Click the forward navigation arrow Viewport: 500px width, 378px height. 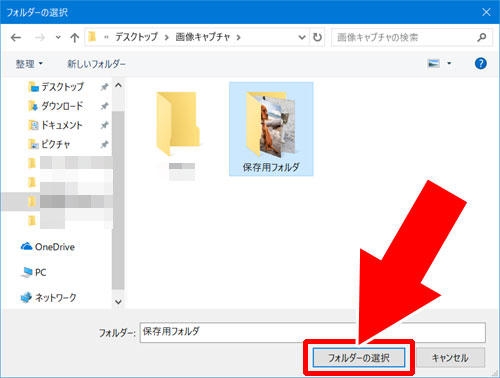click(40, 37)
